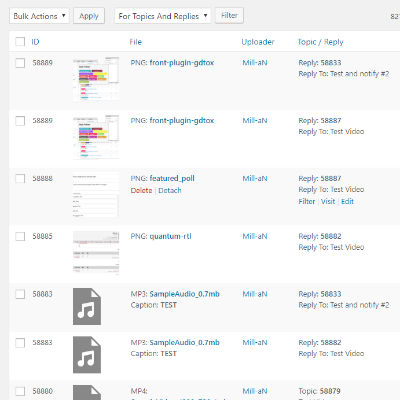The height and width of the screenshot is (400, 400).
Task: Tick the checkbox for ID 58880 row
Action: [x=20, y=391]
